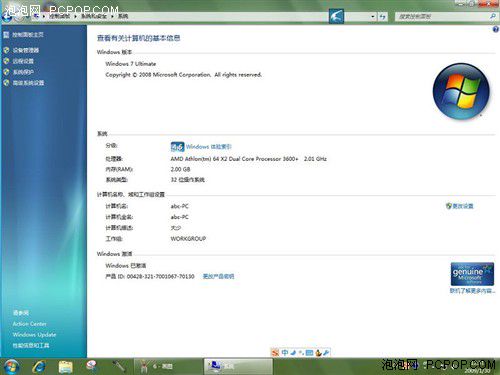Click 更改设置 change settings link
Screen dimensions: 500x375
pos(463,206)
